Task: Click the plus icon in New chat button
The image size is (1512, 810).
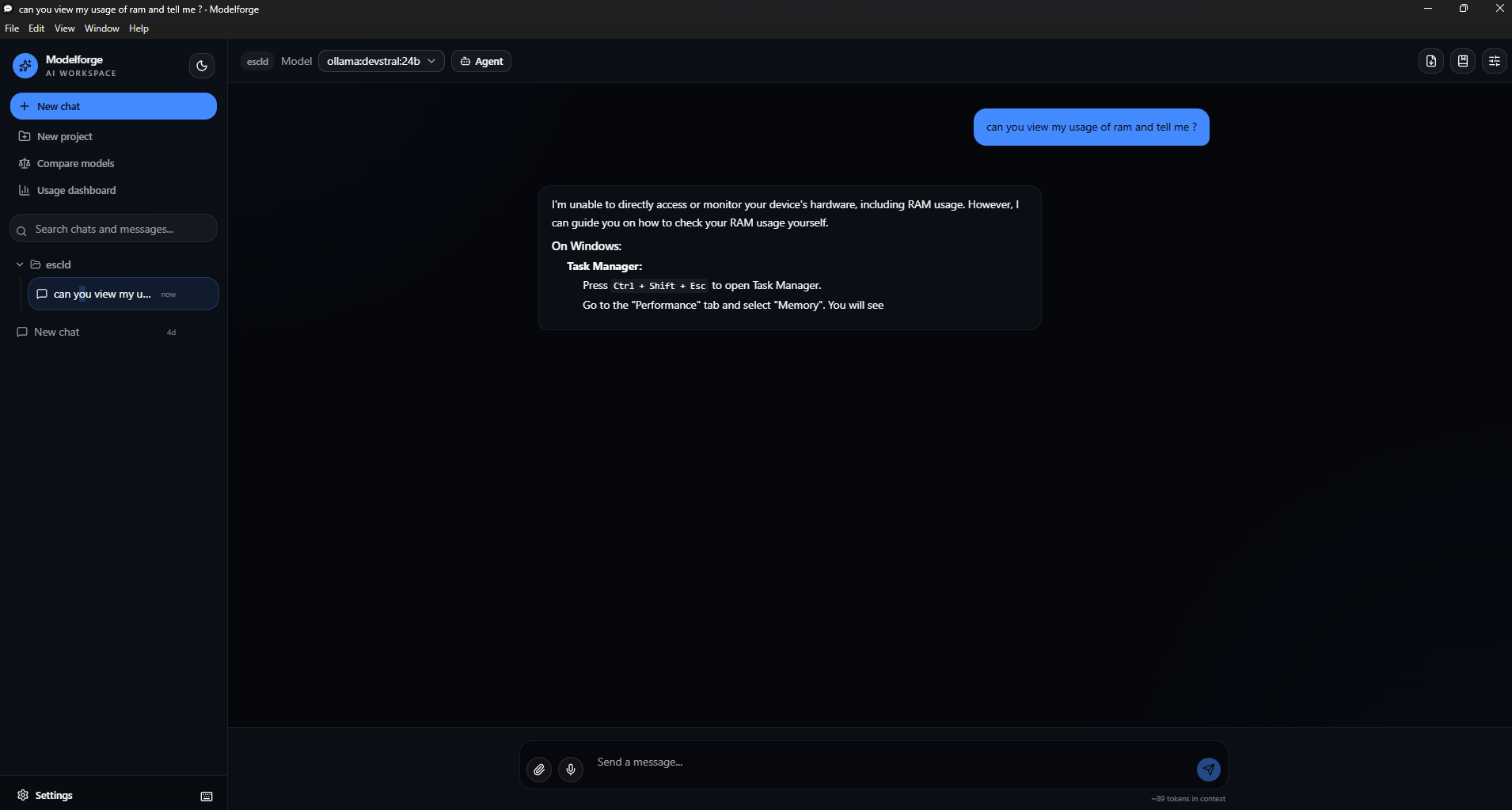Action: [x=25, y=106]
